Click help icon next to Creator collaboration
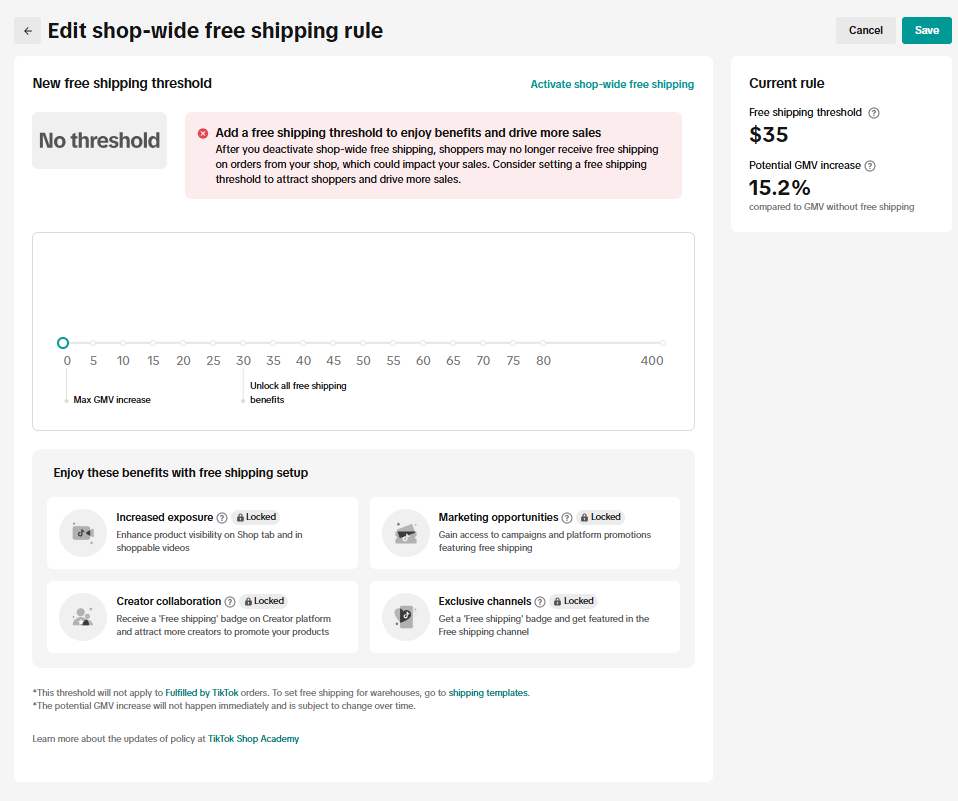 [230, 602]
